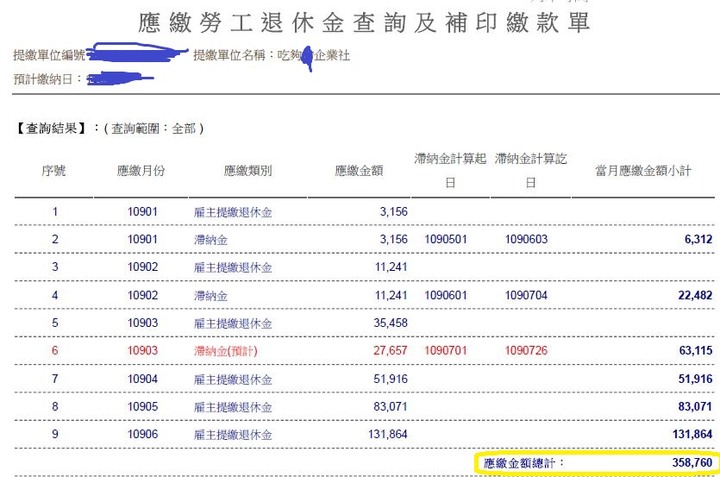The image size is (720, 477).
Task: Click 滯納金 in row 4
Action: coord(211,296)
